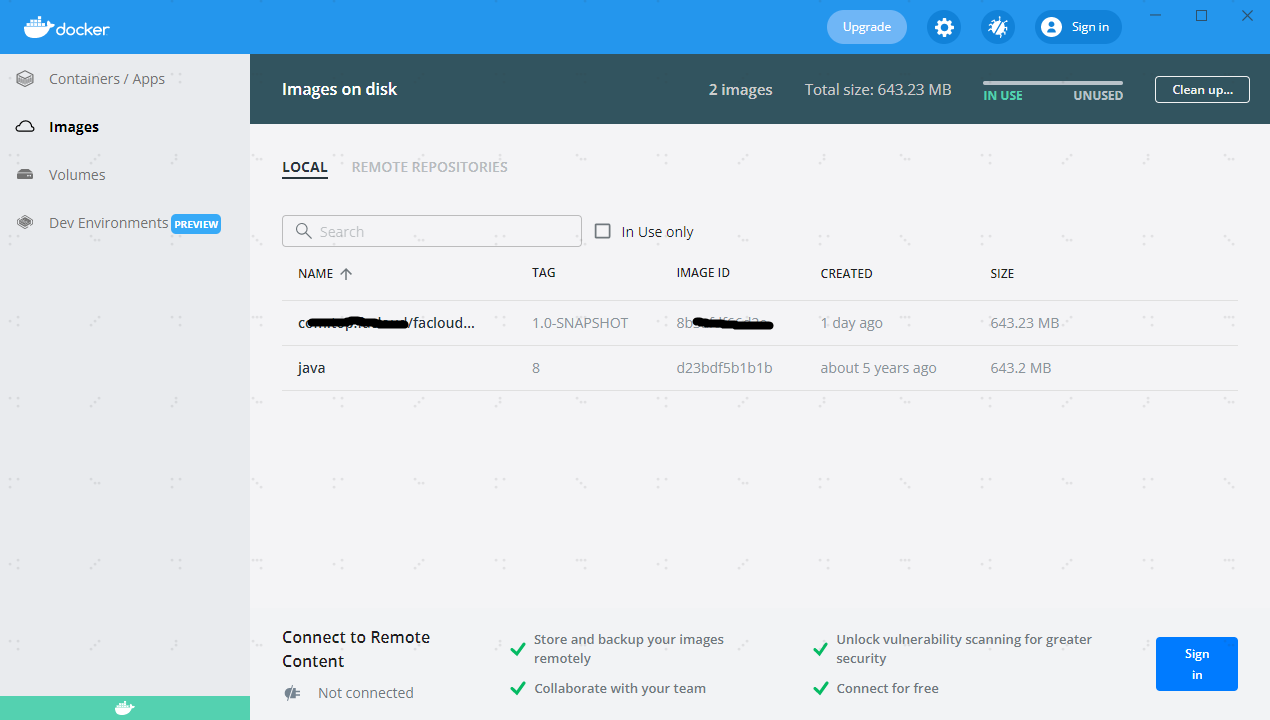1270x720 pixels.
Task: Click the '1 day ago' cell
Action: click(852, 323)
